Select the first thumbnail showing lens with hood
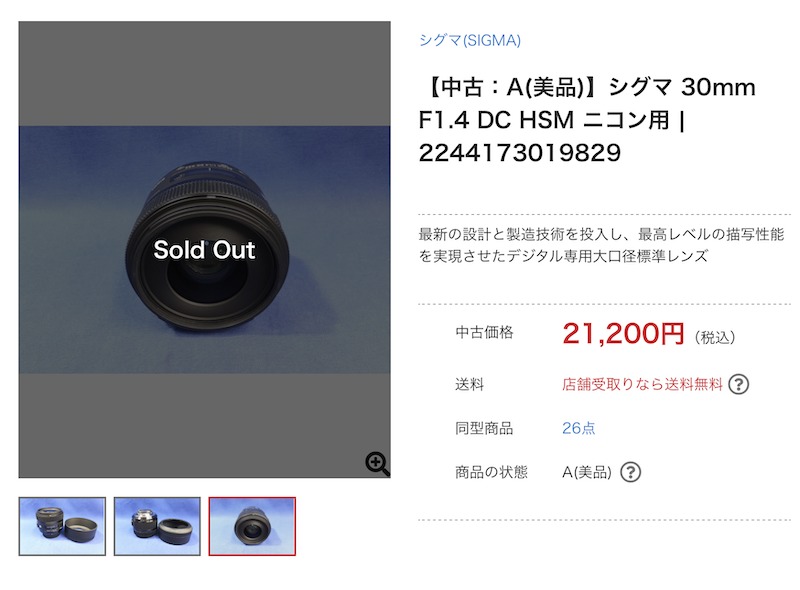Image resolution: width=800 pixels, height=590 pixels. (62, 526)
